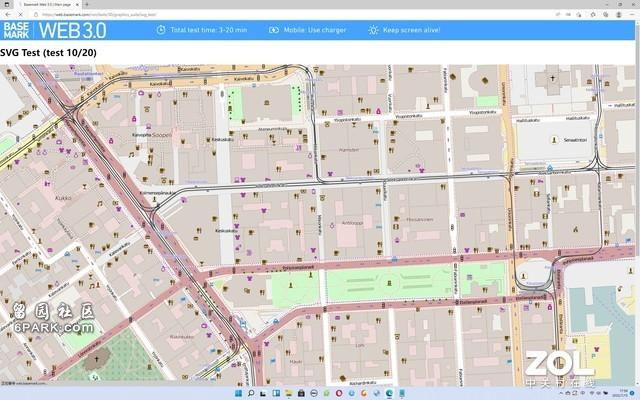Reload the page with the refresh button

coord(21,14)
